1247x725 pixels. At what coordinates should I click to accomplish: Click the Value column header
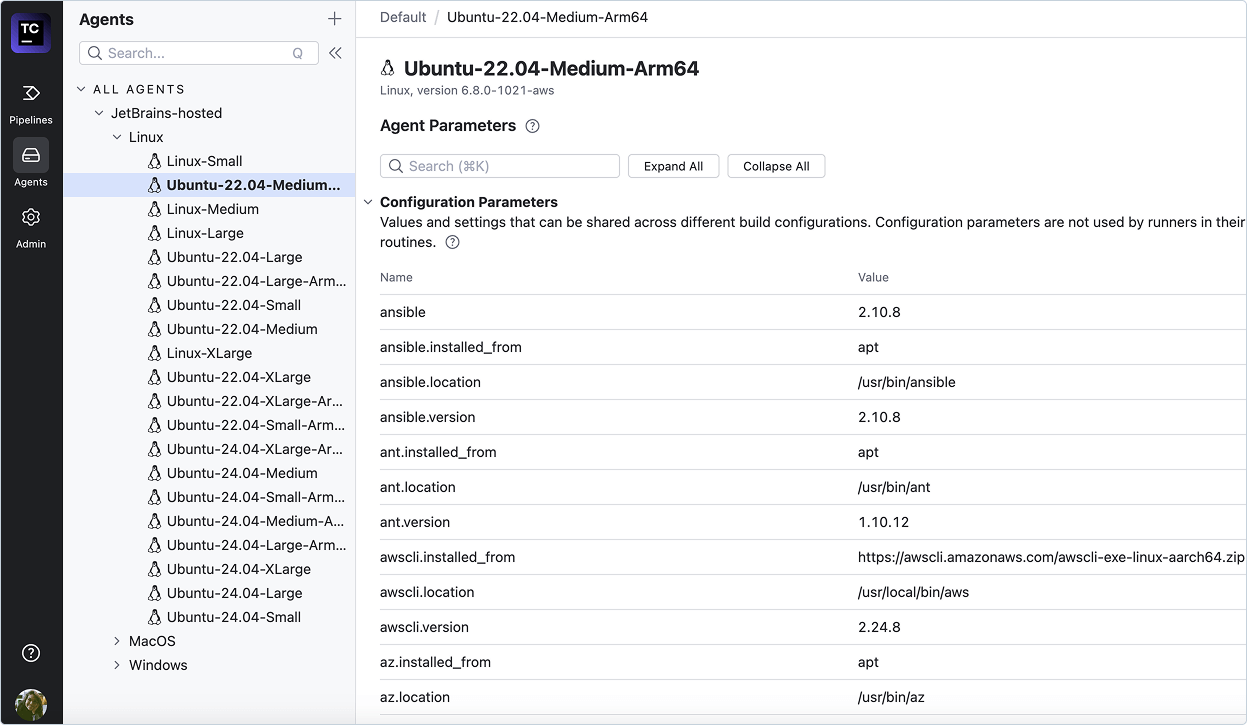pos(873,277)
